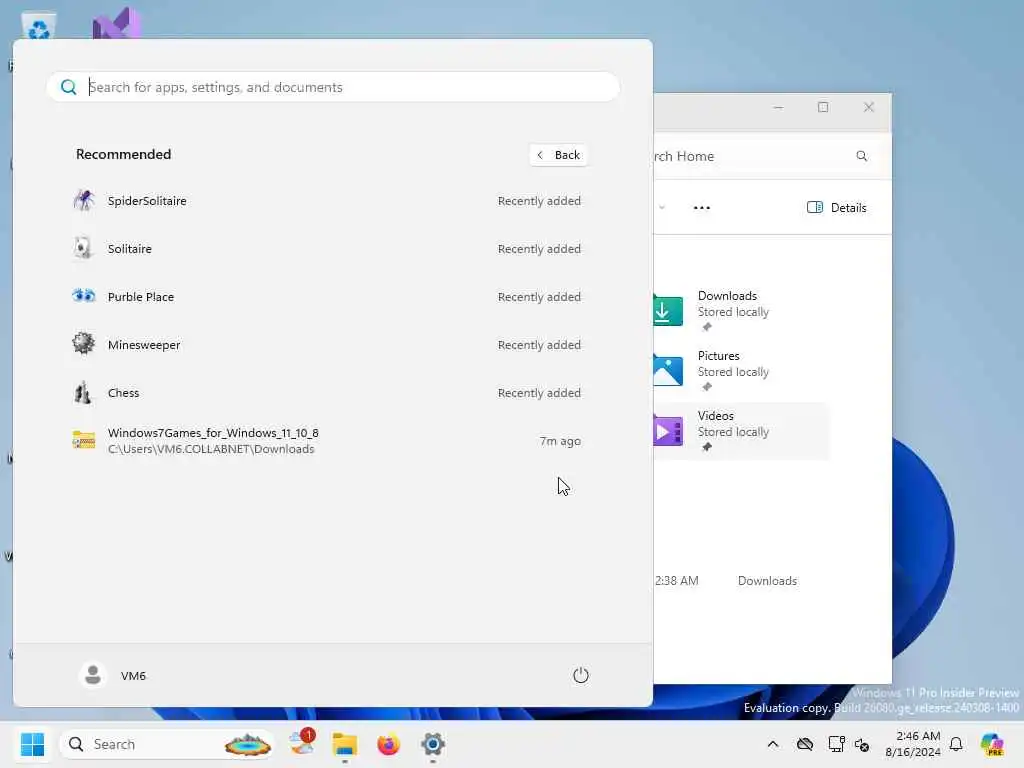Click the '7m ago' timestamp text

(560, 441)
